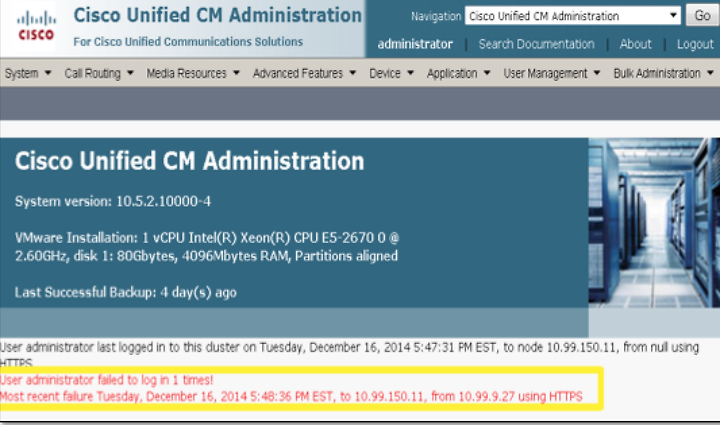The image size is (720, 425).
Task: Open the Advanced Features menu
Action: 304,73
